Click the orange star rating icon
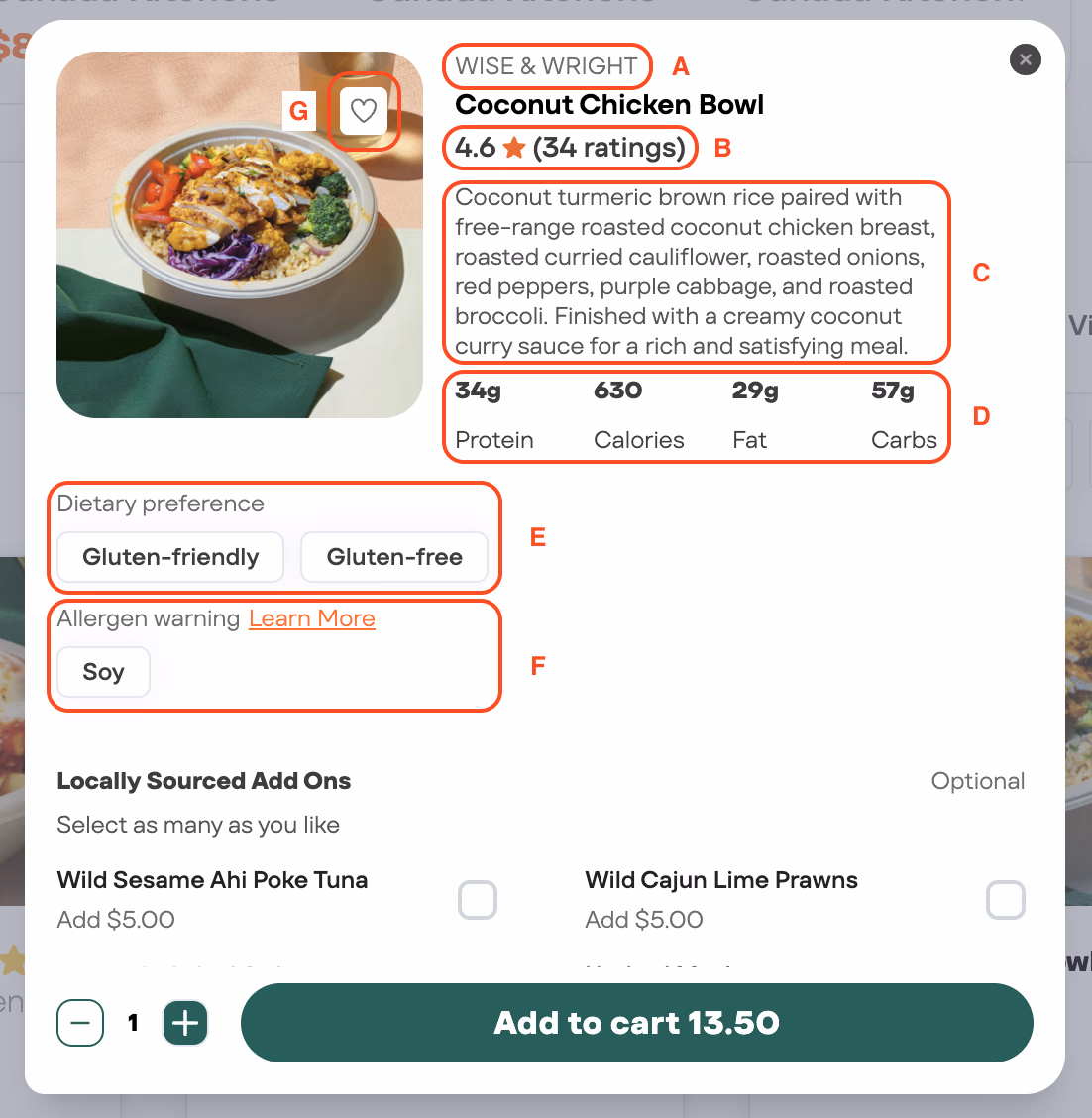 pos(514,148)
